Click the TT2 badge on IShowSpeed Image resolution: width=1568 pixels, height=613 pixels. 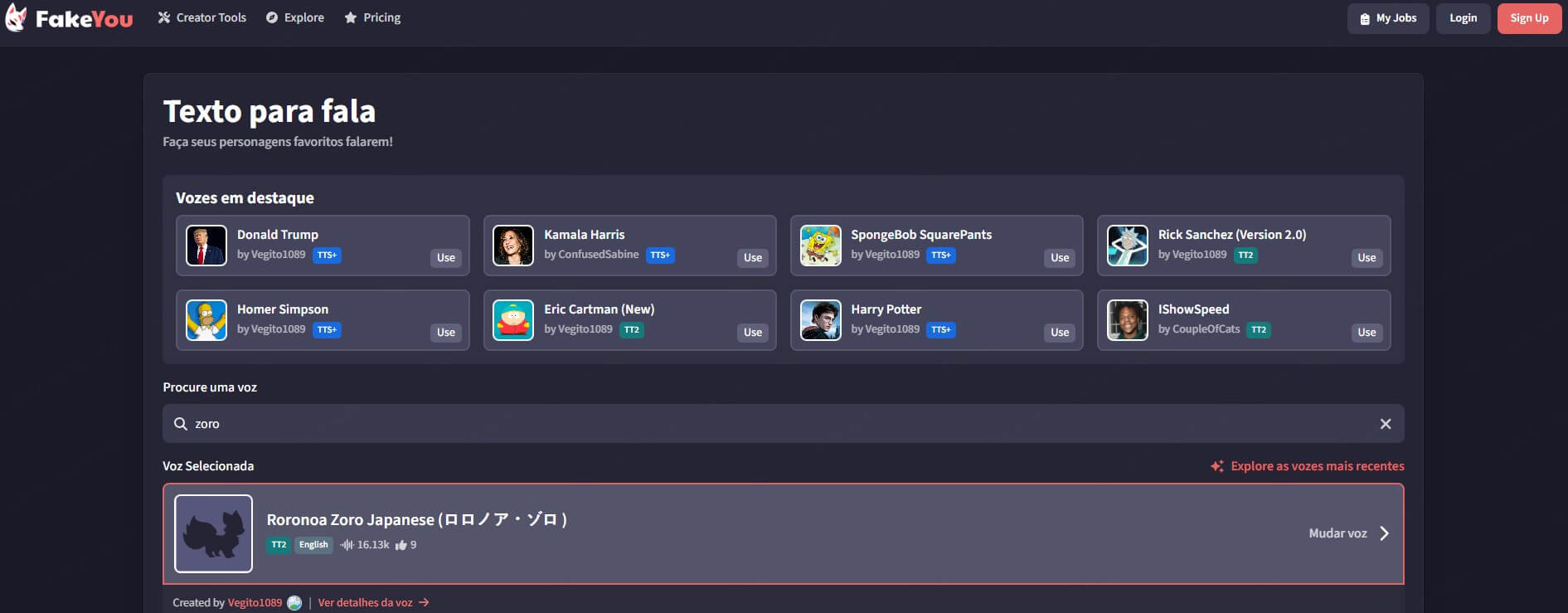[1259, 330]
